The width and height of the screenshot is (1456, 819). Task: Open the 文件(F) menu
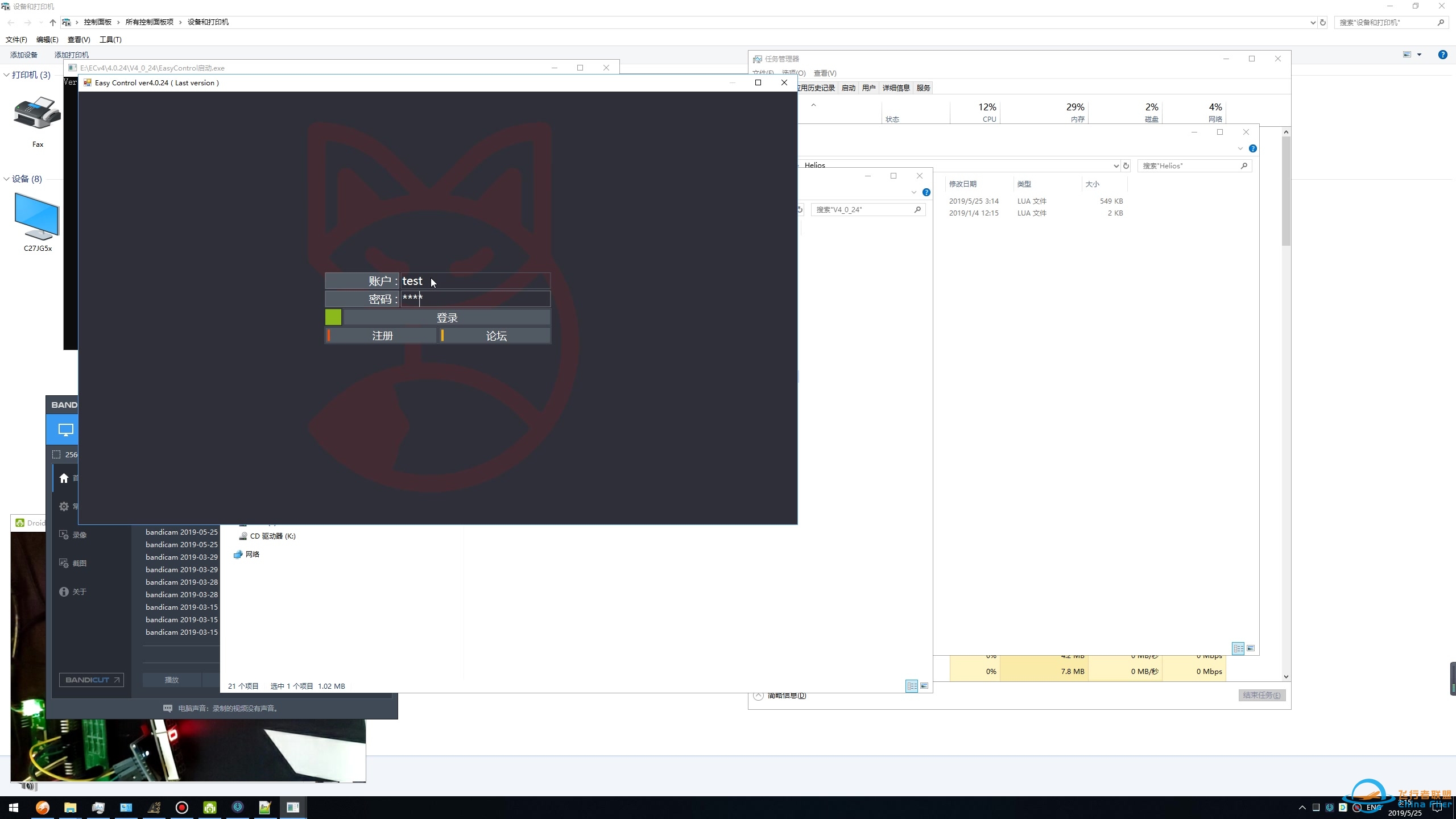click(x=16, y=39)
